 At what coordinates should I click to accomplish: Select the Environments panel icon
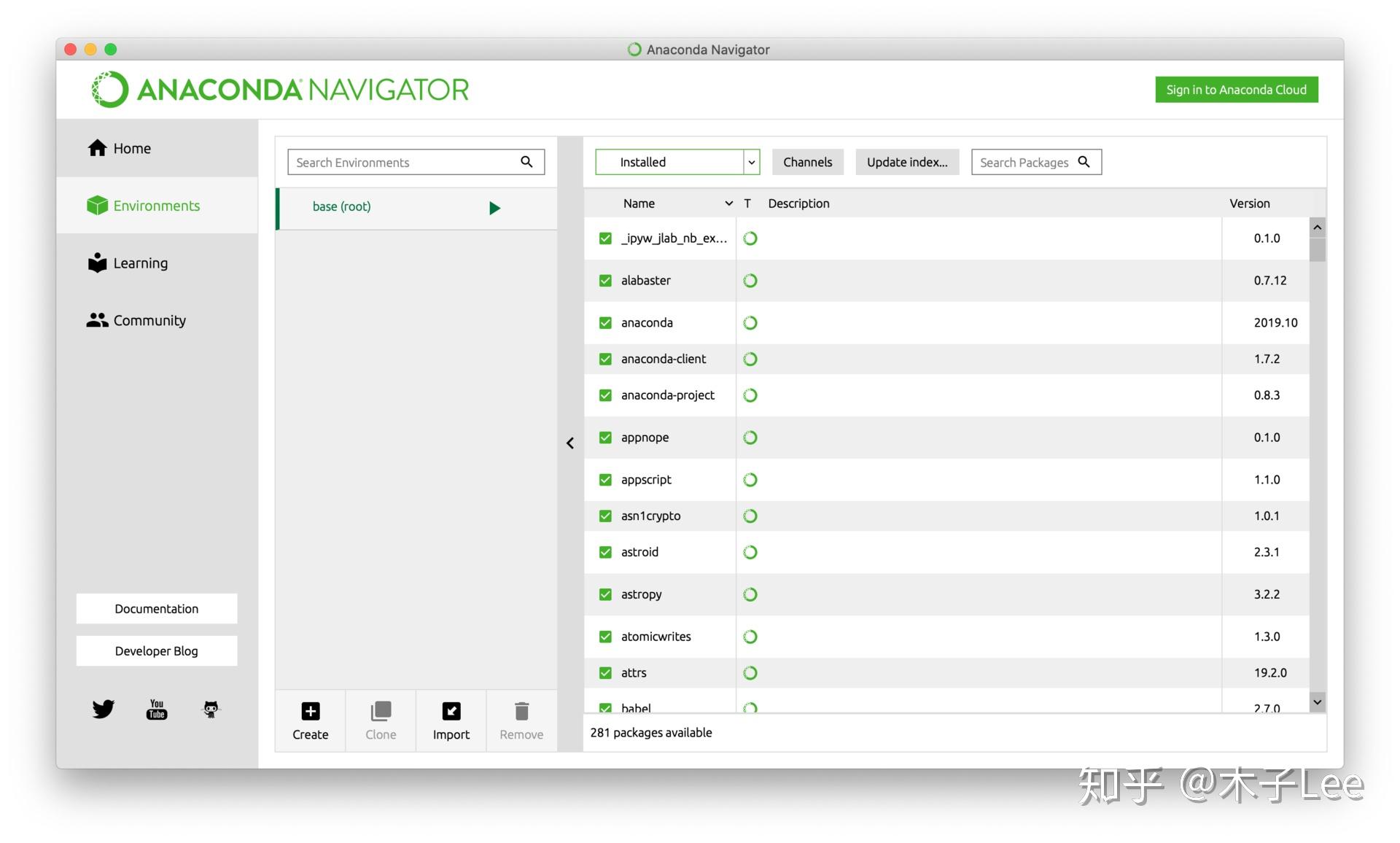point(98,205)
